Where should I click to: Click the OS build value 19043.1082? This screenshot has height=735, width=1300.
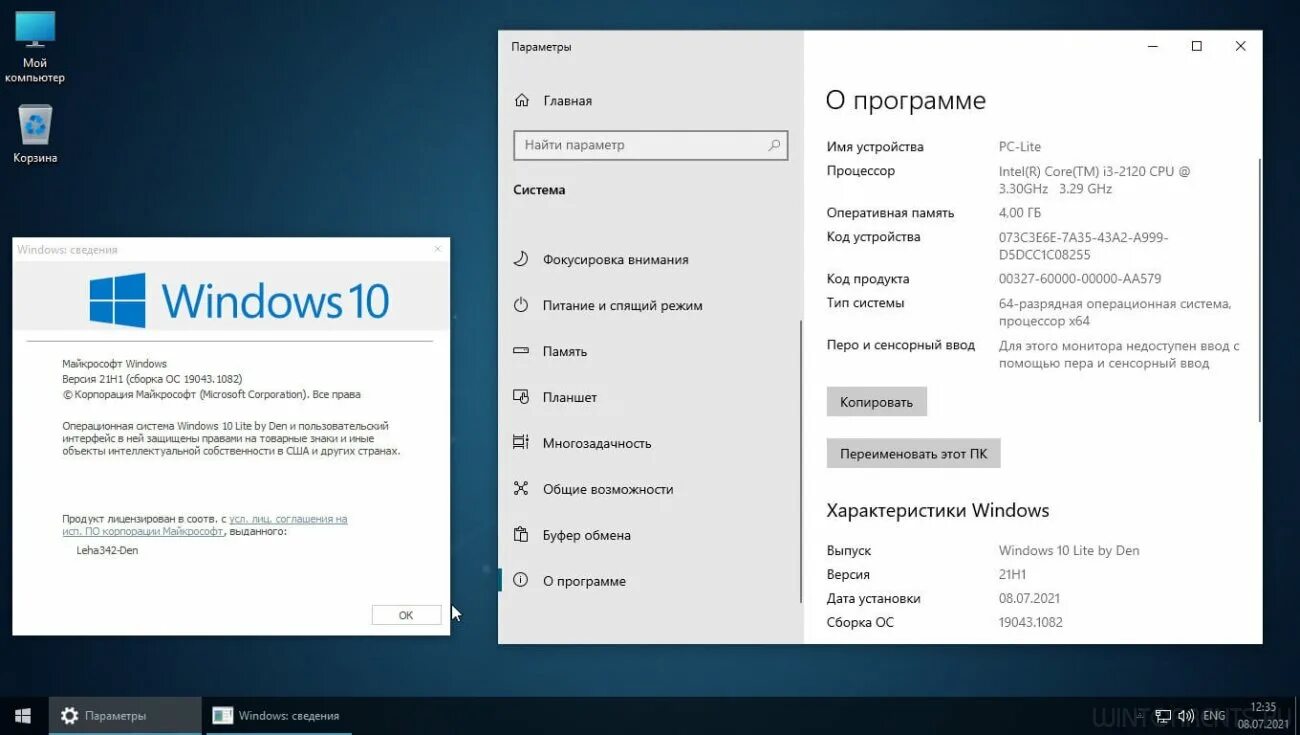pyautogui.click(x=1031, y=623)
